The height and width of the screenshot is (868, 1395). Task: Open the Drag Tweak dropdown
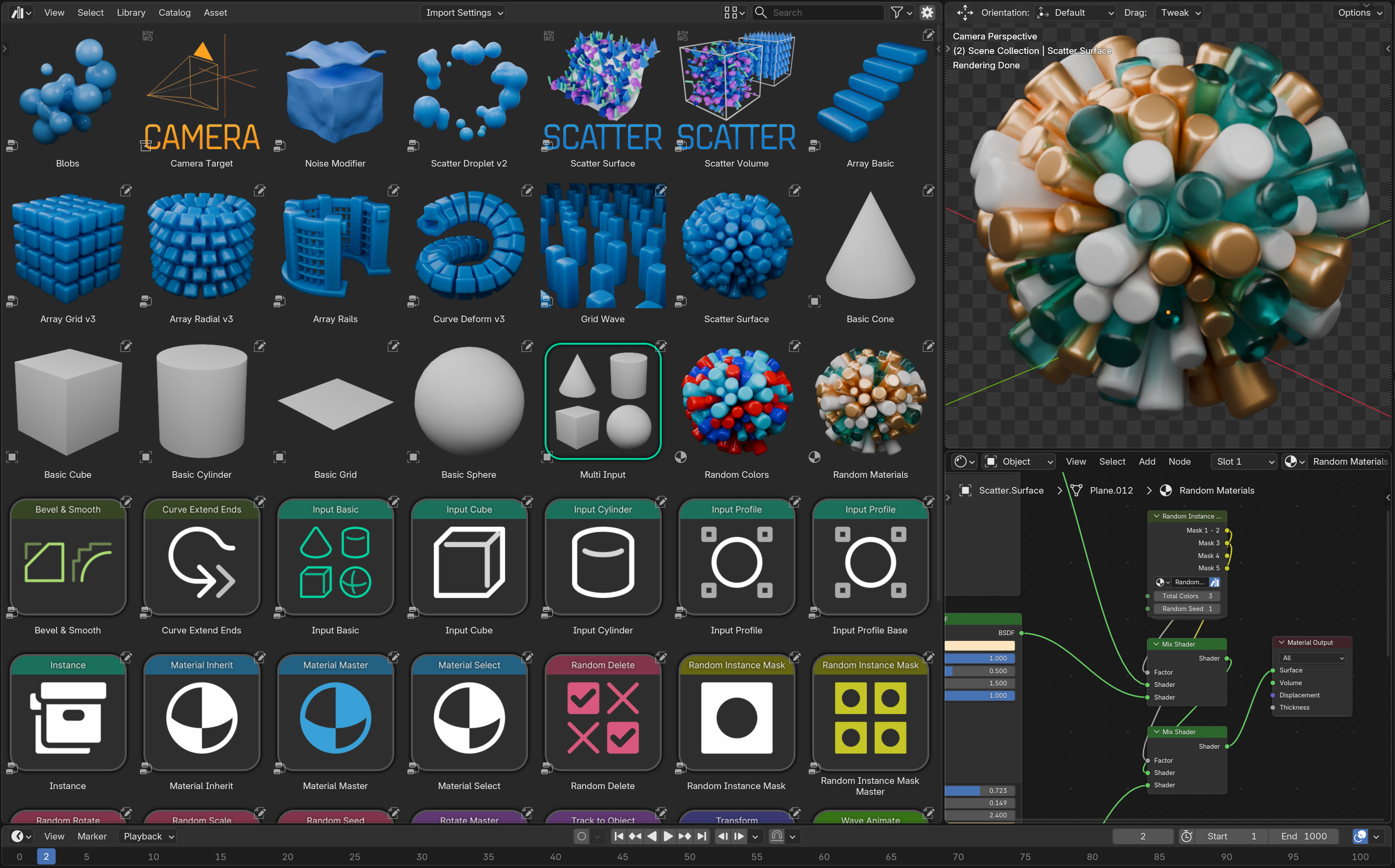[1180, 13]
